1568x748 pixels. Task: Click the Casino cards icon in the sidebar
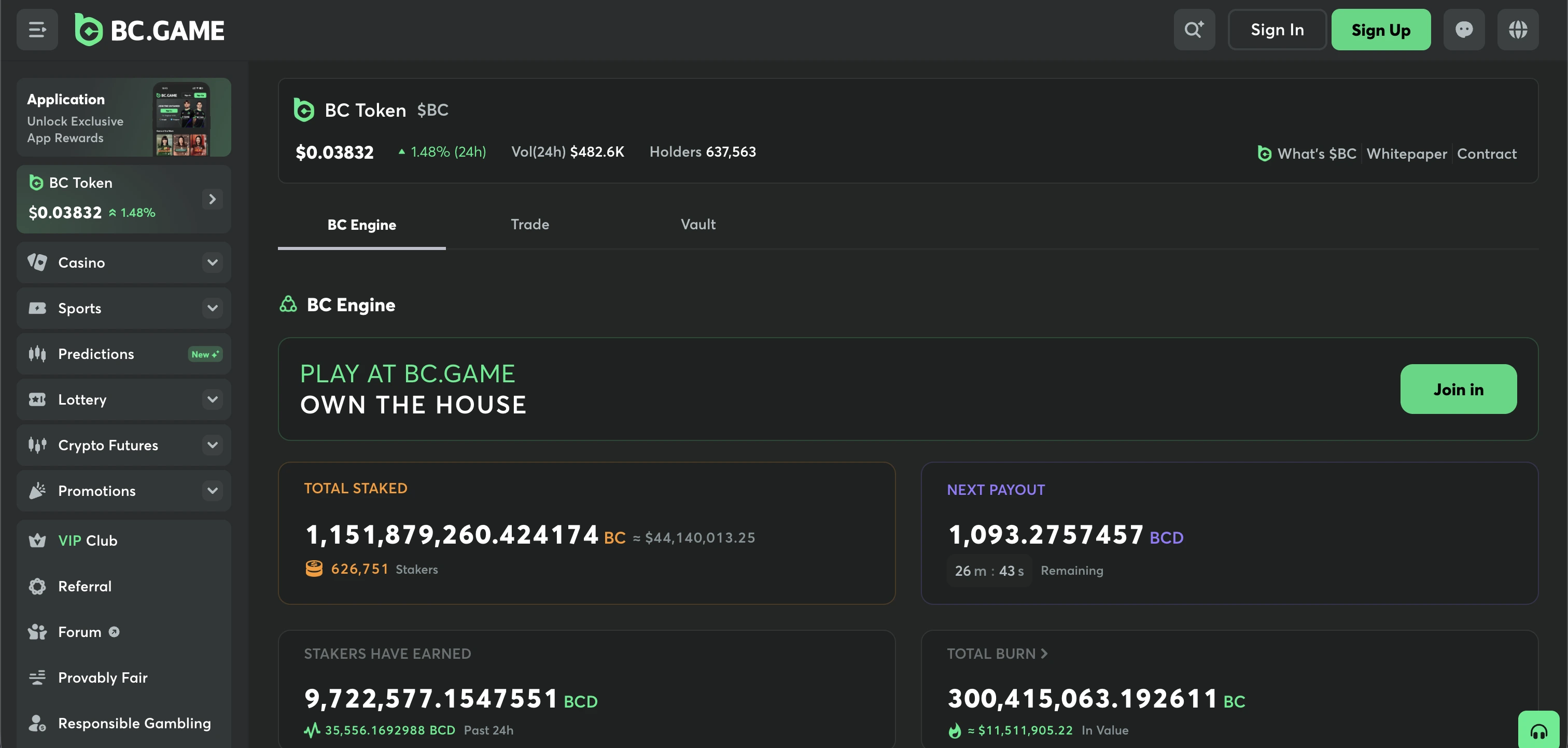pos(37,262)
